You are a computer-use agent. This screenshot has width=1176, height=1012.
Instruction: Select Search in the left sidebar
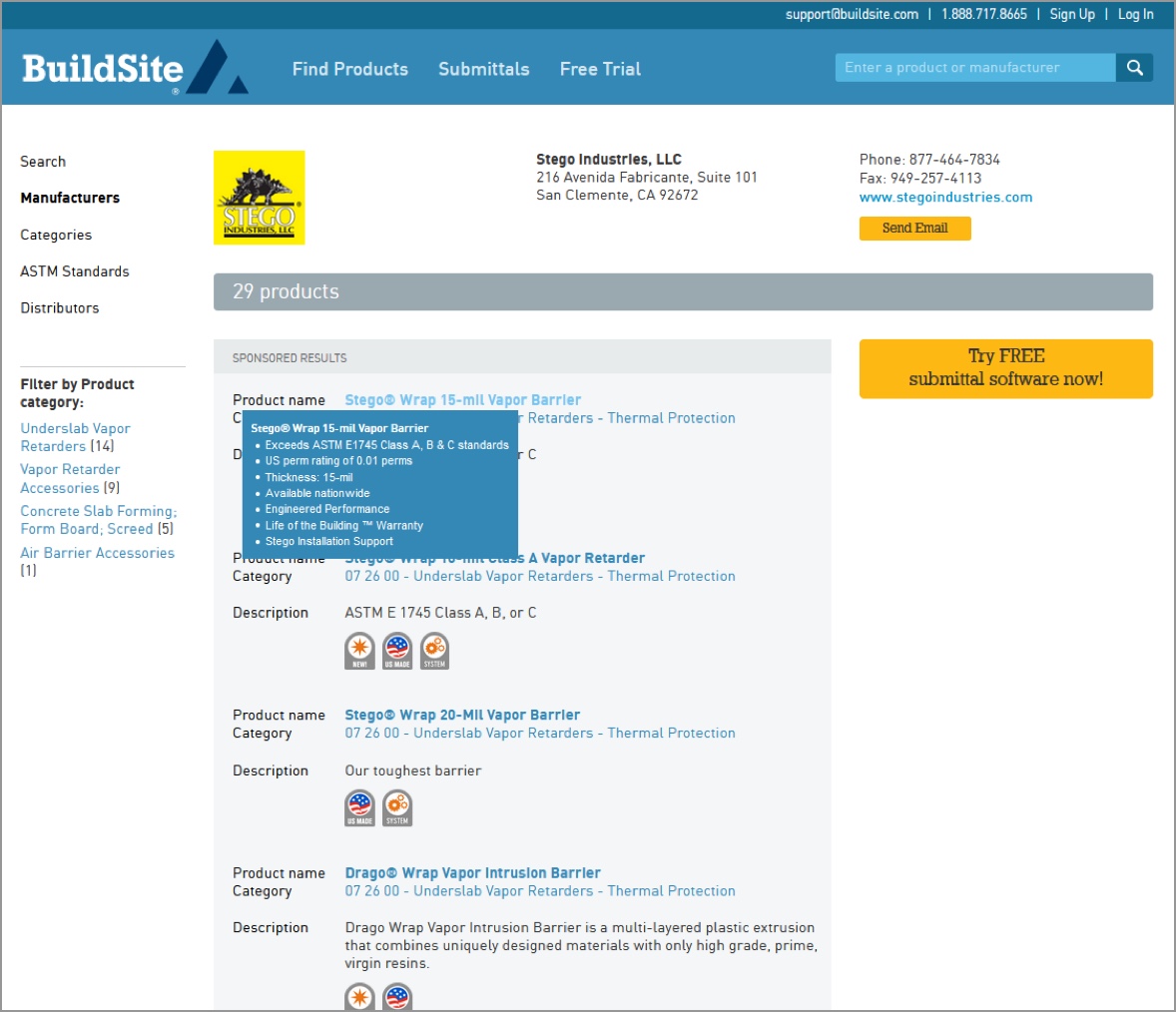click(x=43, y=161)
